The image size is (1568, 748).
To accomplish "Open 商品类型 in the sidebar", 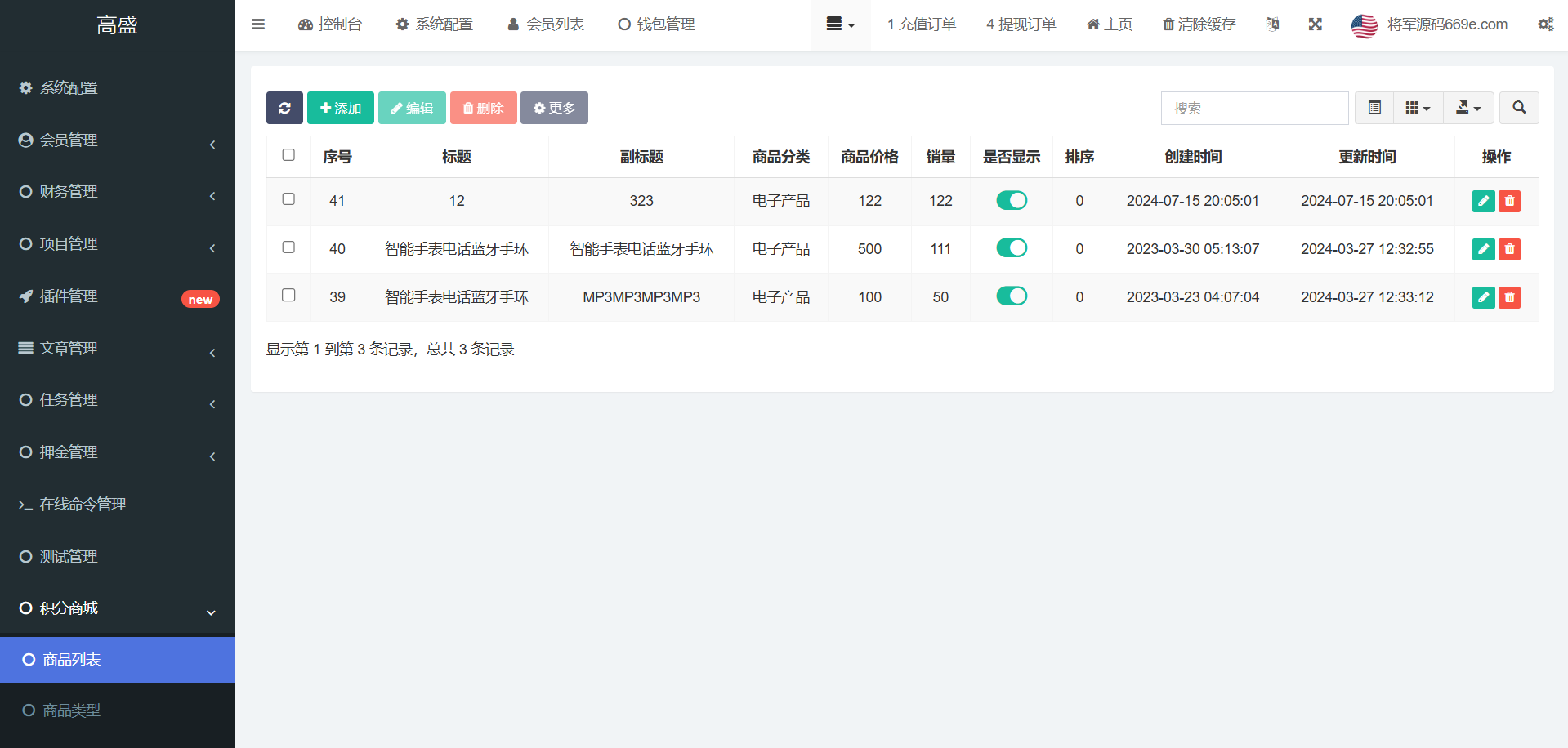I will pos(72,710).
